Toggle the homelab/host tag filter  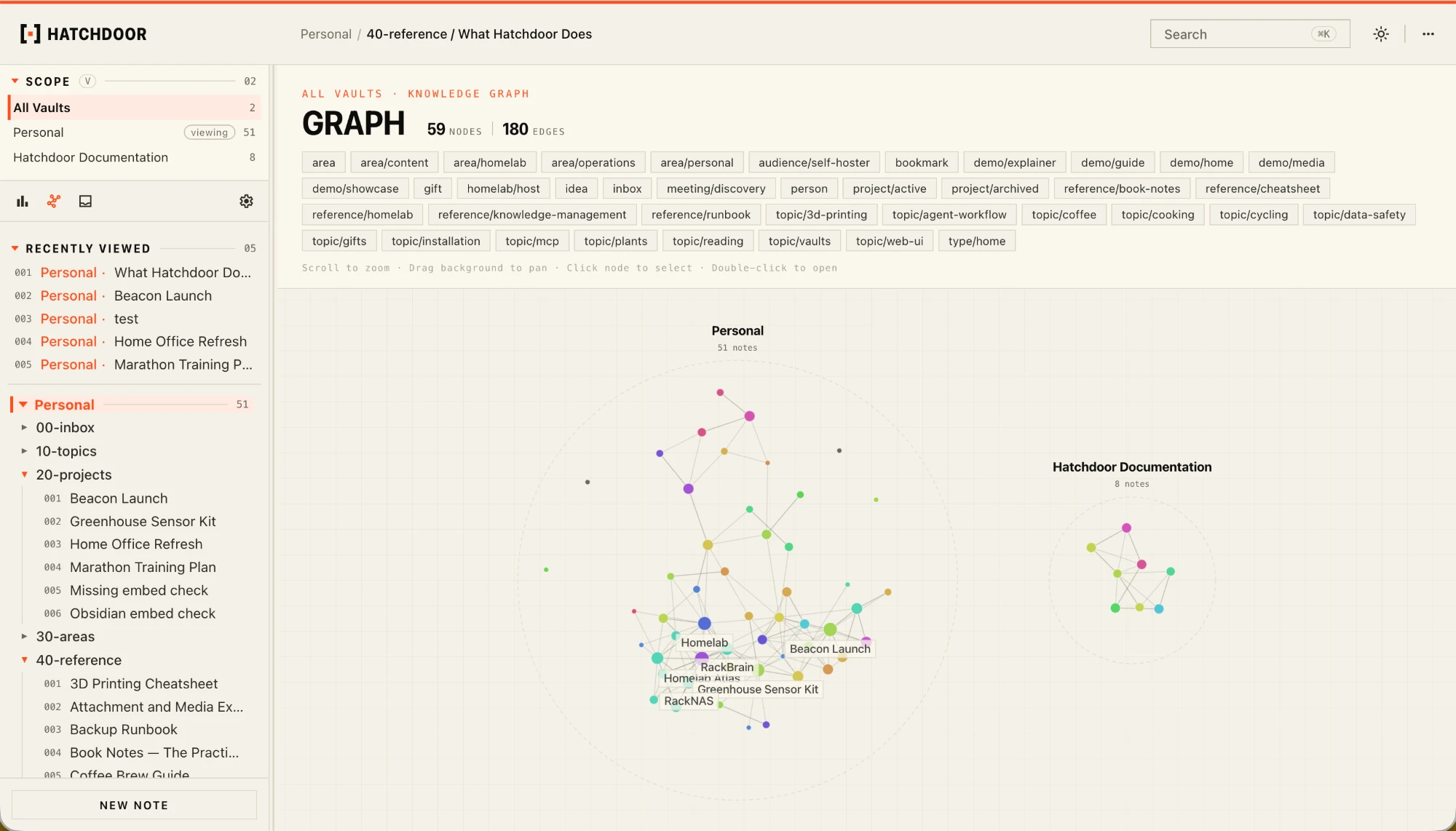pos(503,189)
